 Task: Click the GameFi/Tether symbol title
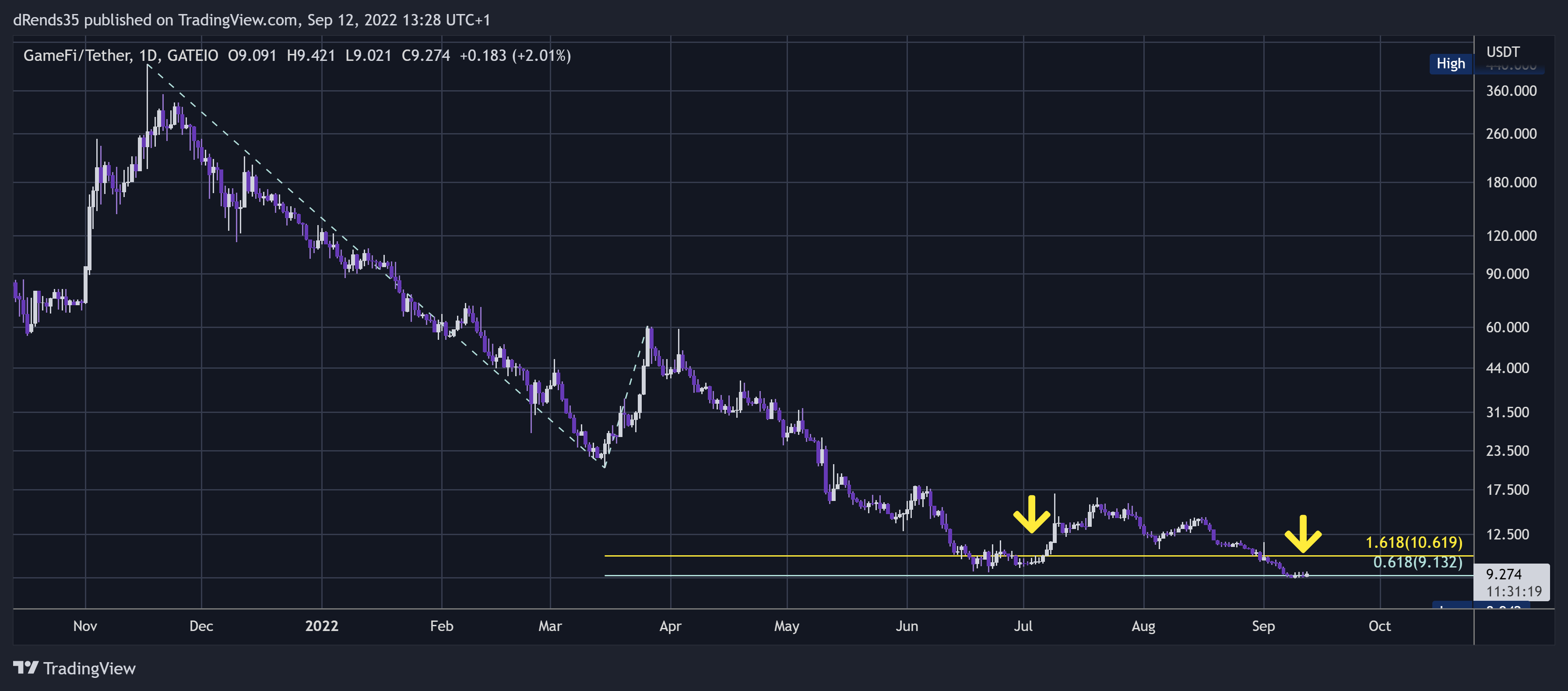(77, 56)
